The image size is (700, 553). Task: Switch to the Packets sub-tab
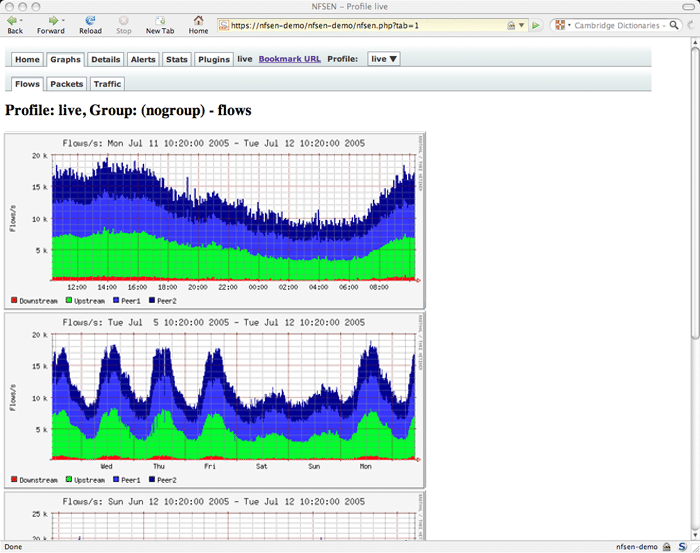pyautogui.click(x=67, y=84)
